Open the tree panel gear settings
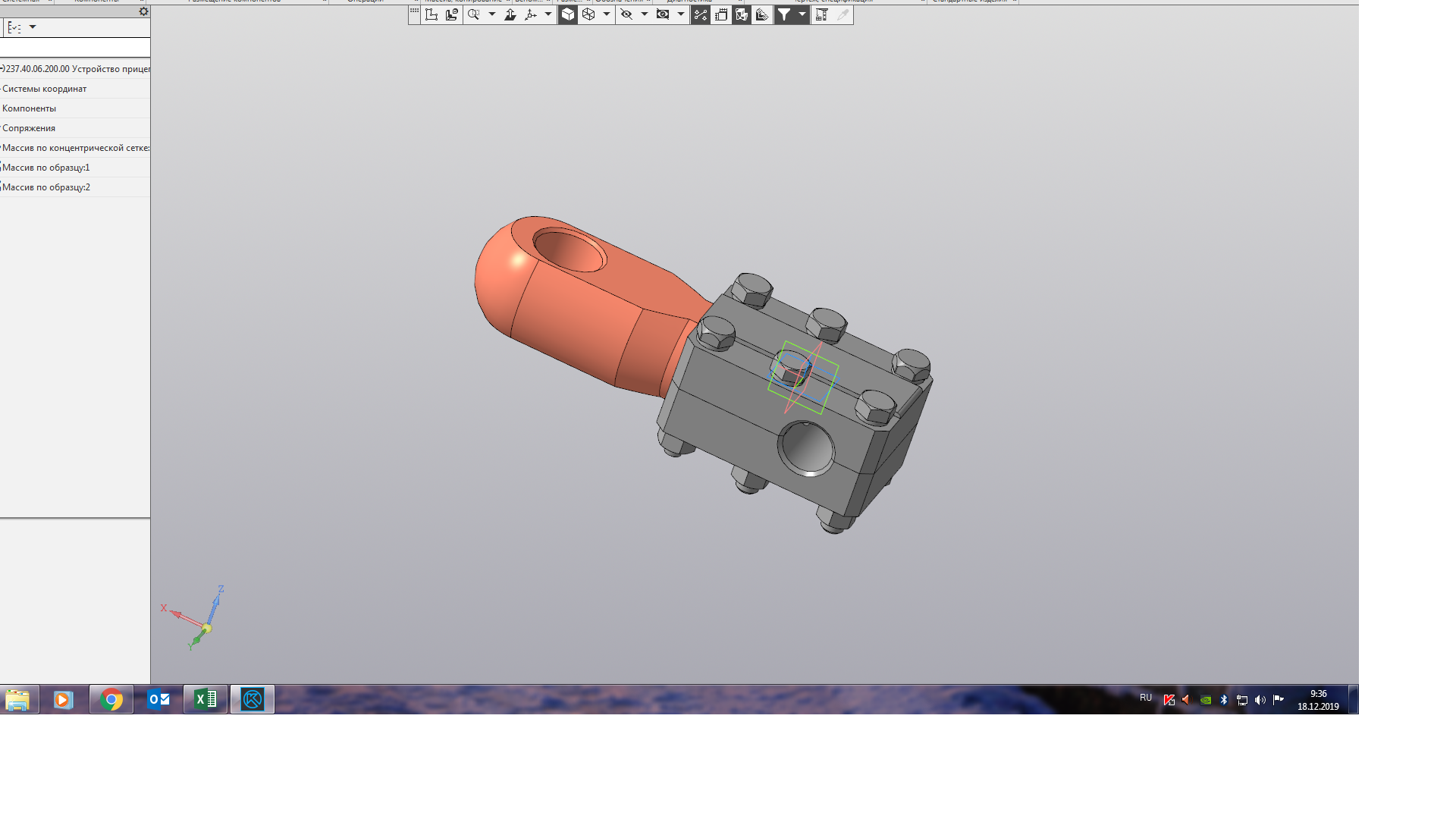Screen dimensions: 1456x819 [144, 11]
